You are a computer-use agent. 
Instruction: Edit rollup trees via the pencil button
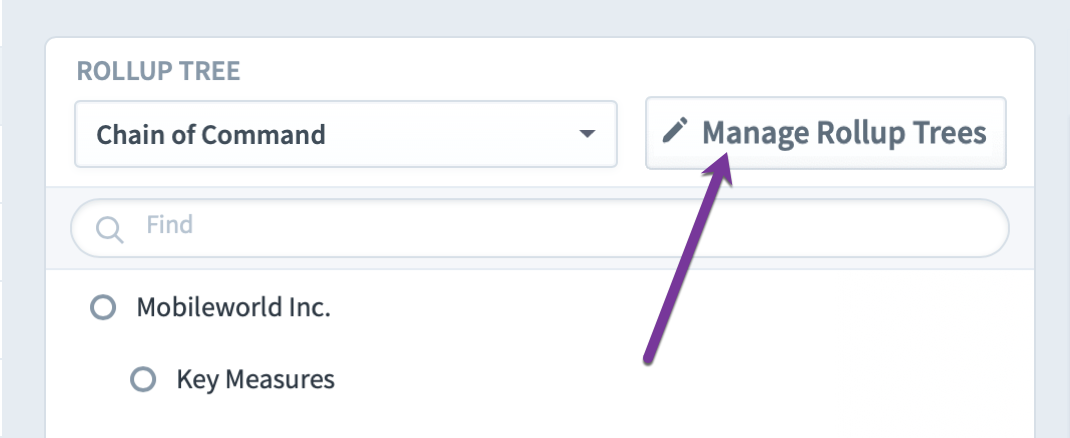click(826, 132)
